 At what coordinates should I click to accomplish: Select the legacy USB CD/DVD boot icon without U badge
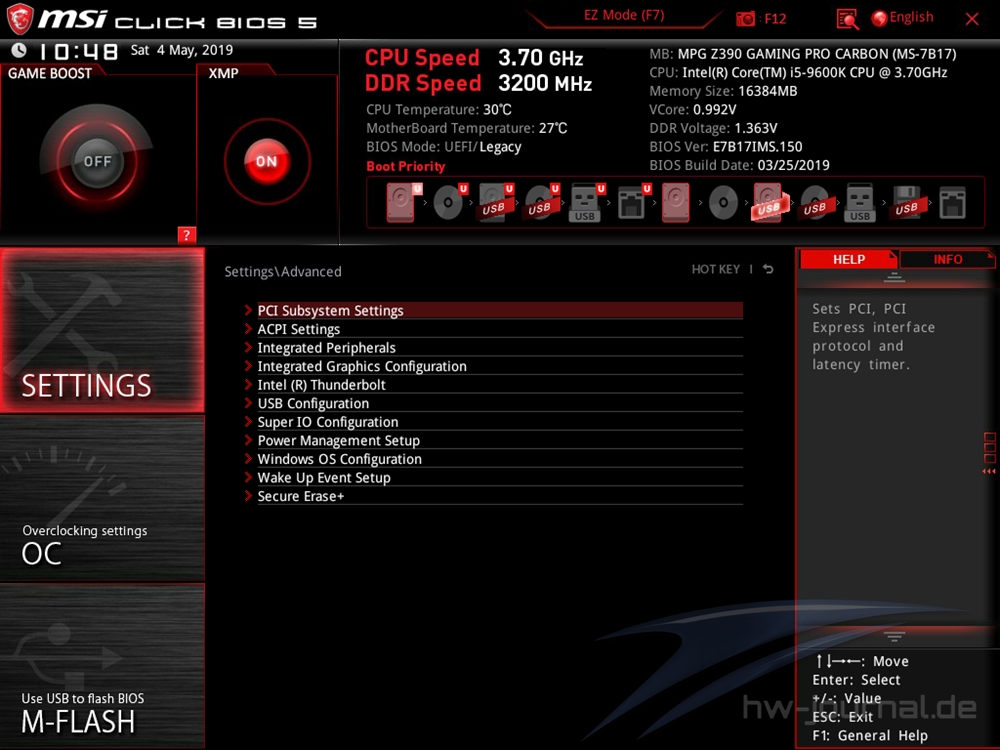click(x=816, y=202)
